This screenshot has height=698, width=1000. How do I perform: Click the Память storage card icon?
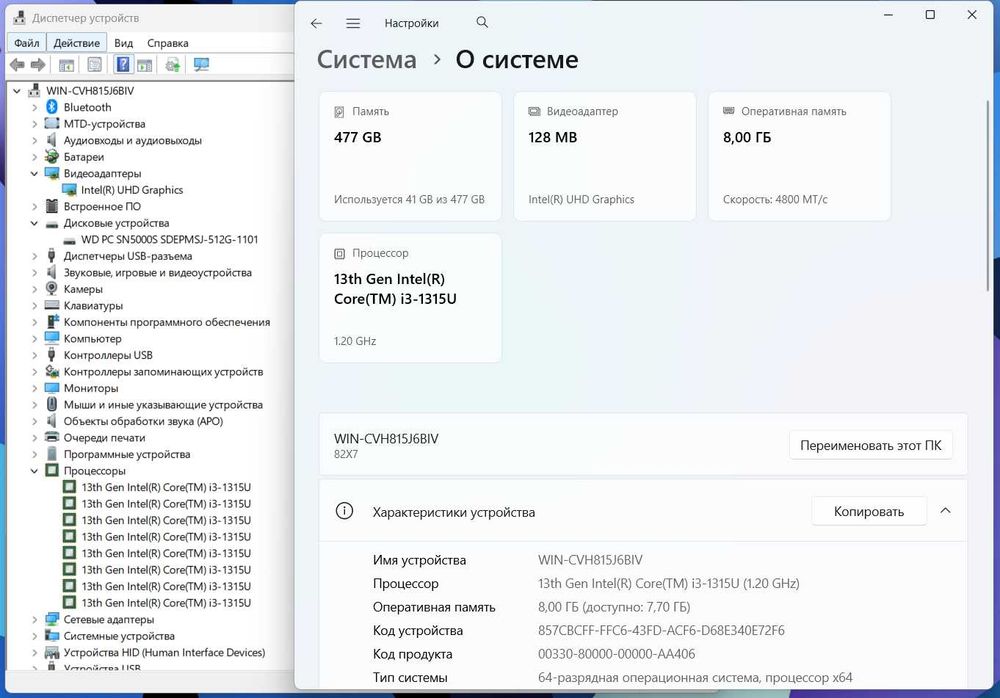coord(339,112)
